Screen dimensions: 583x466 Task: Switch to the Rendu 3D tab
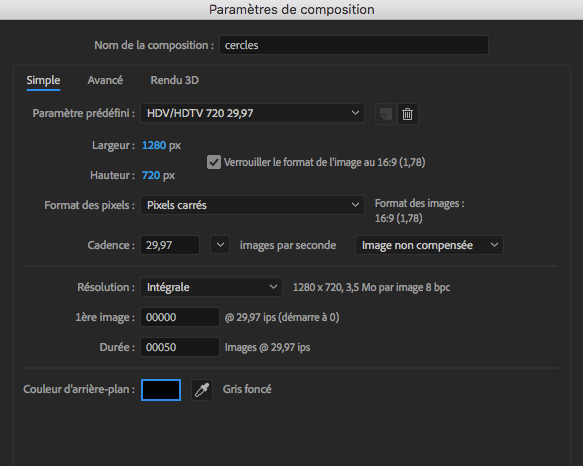[x=175, y=80]
